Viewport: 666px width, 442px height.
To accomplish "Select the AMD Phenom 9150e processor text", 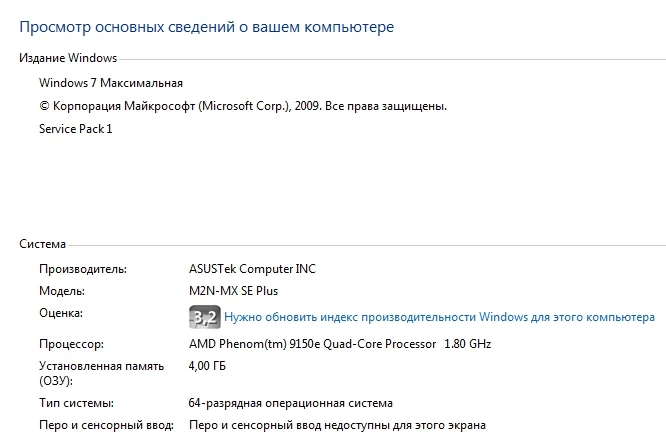I will (340, 344).
